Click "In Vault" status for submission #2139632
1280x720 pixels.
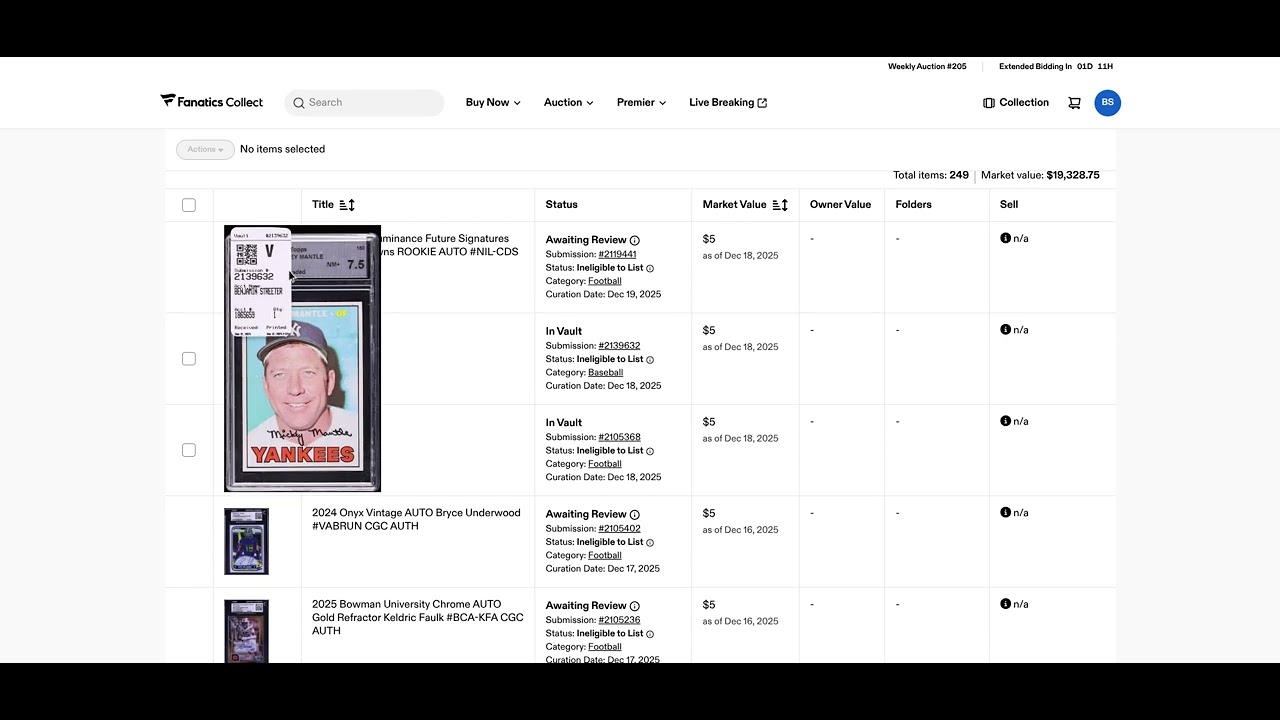point(564,332)
